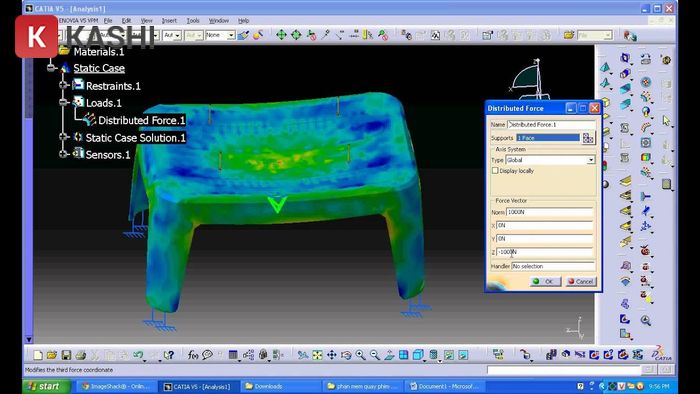Viewport: 700px width, 394px height.
Task: Select Materials.1 in the specification tree
Action: (99, 52)
